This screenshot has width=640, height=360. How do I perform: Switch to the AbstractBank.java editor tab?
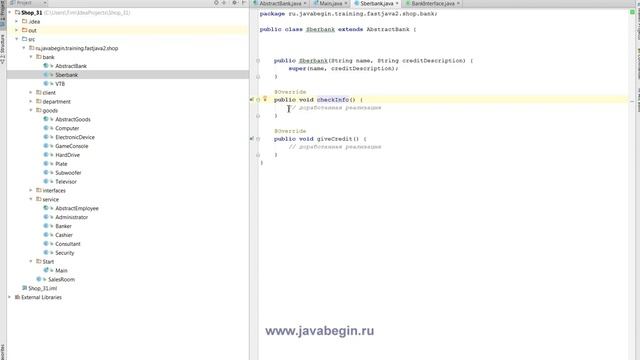pos(280,3)
